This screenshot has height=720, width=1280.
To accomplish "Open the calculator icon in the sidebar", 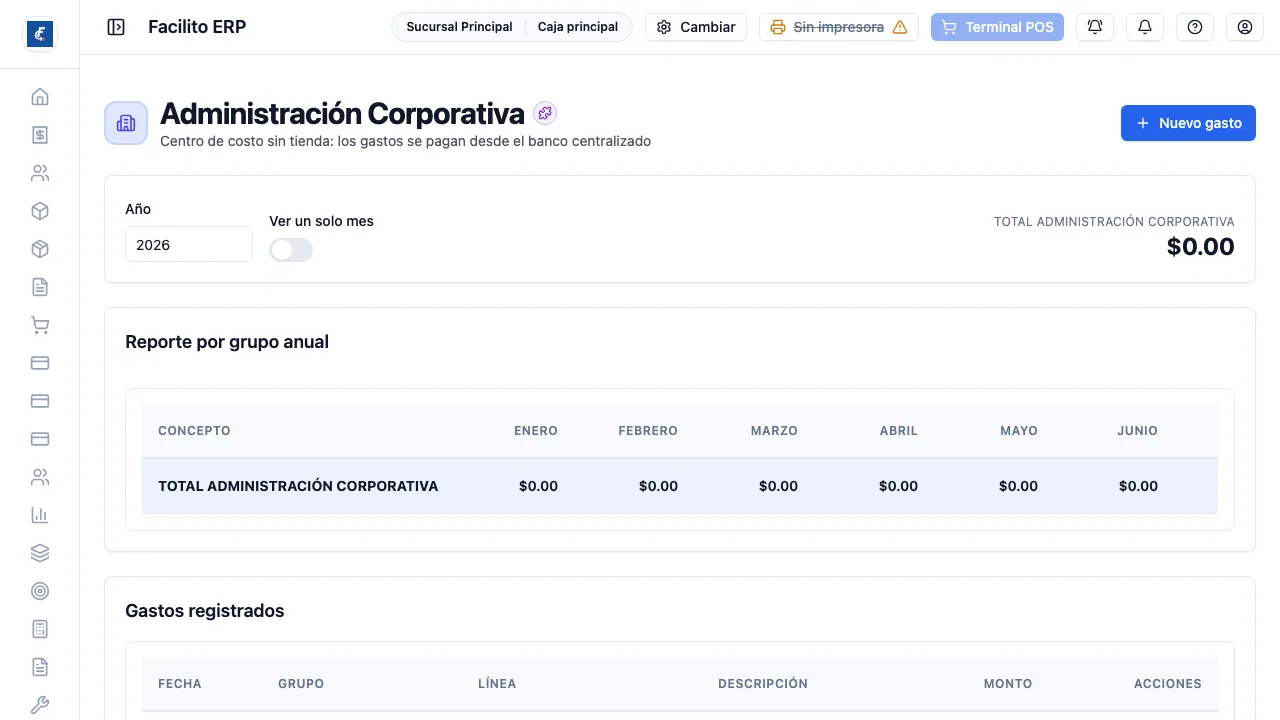I will click(x=40, y=629).
